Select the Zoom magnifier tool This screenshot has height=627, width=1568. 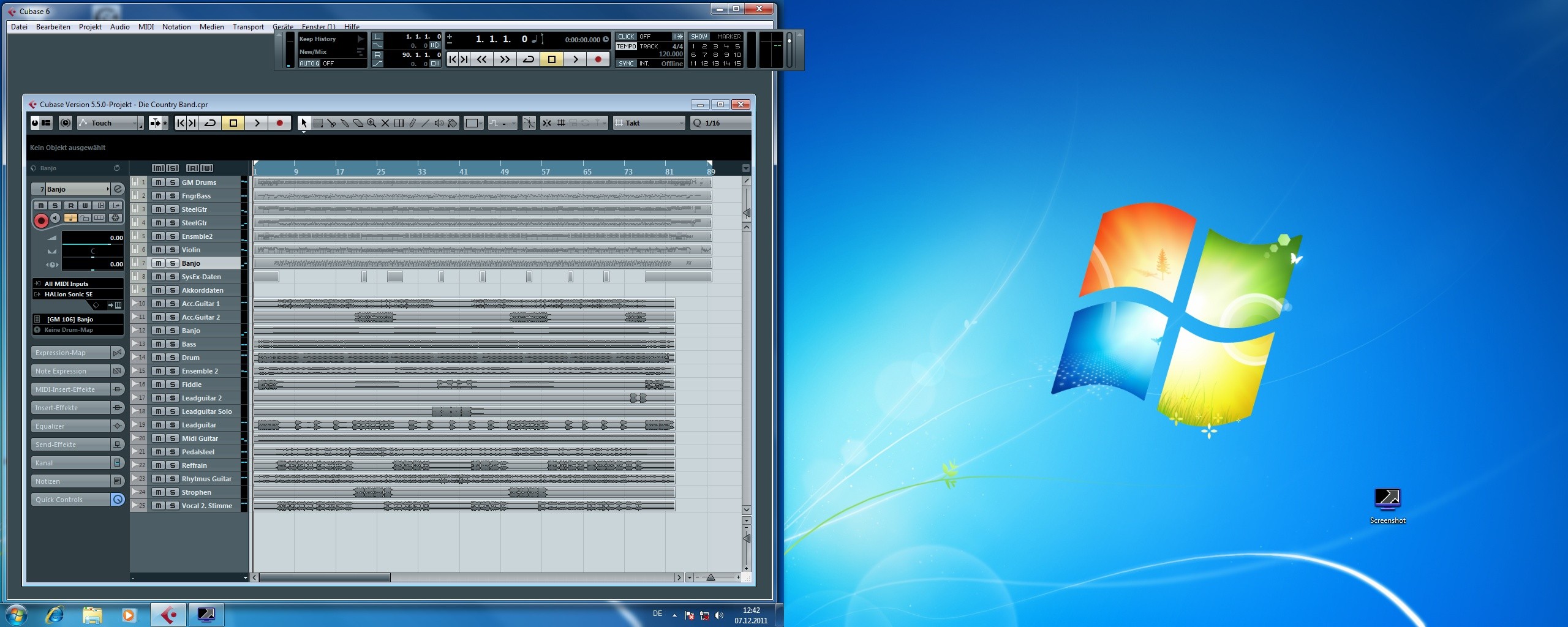click(x=372, y=123)
